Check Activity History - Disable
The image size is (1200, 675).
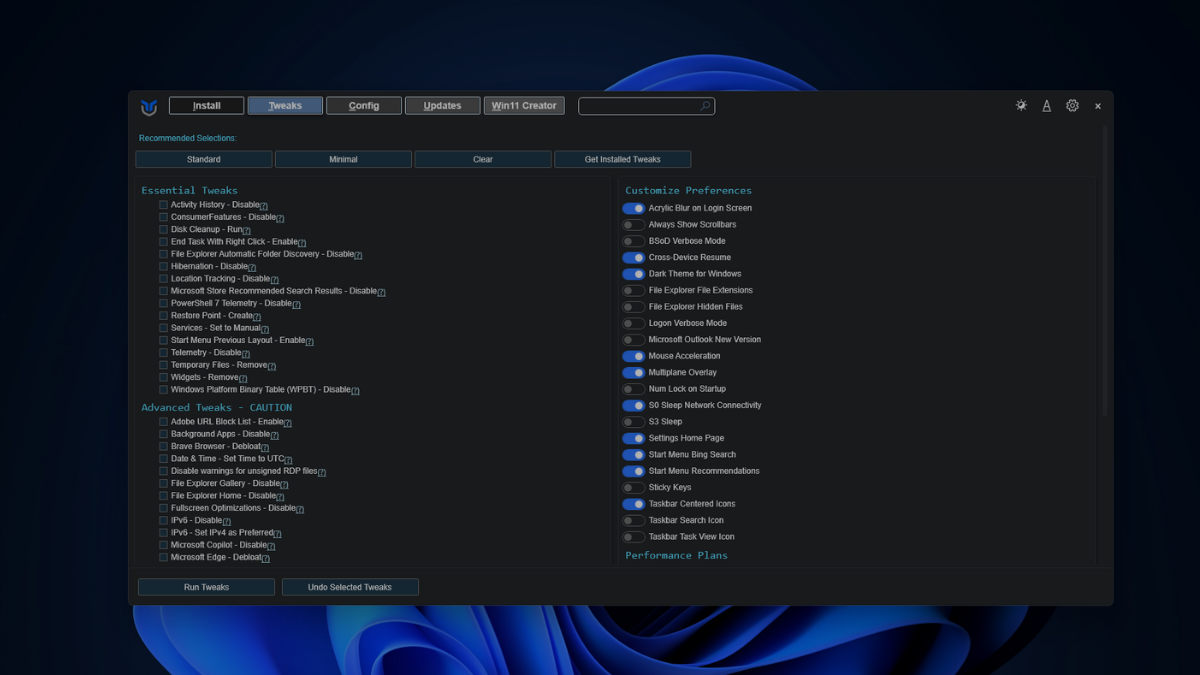(x=163, y=205)
